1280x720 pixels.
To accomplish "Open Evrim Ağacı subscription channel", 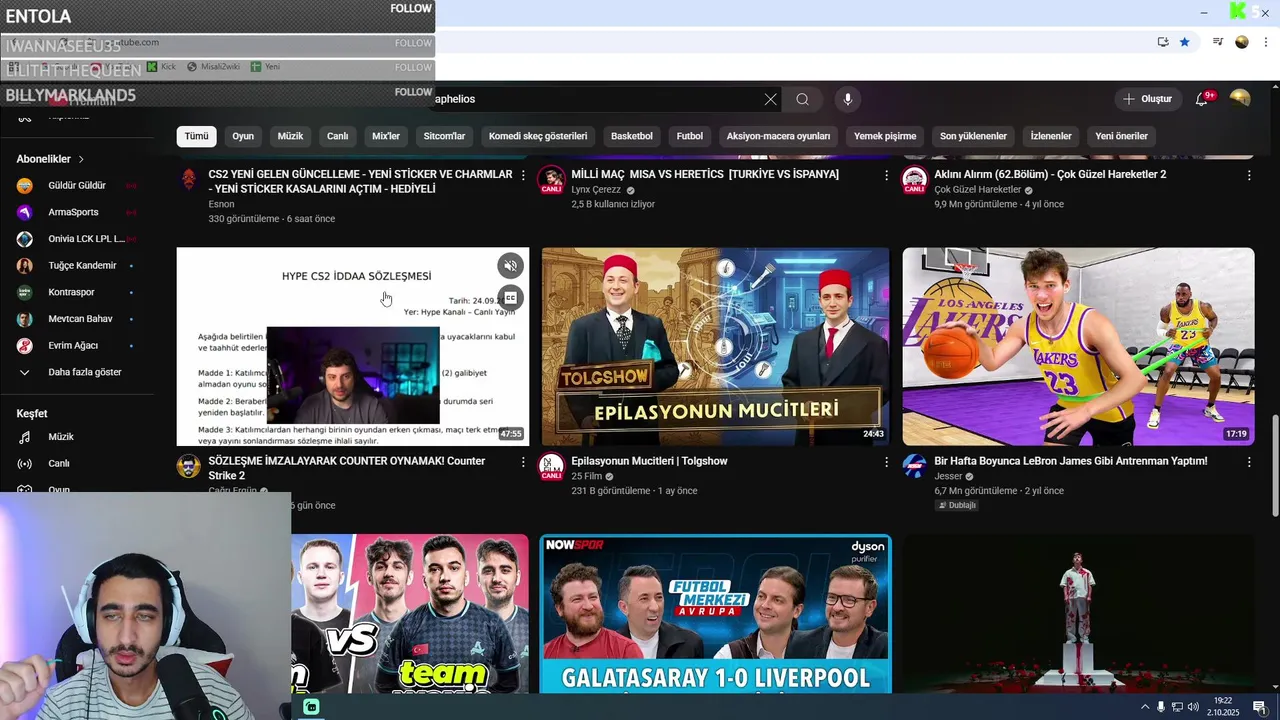I will point(78,346).
